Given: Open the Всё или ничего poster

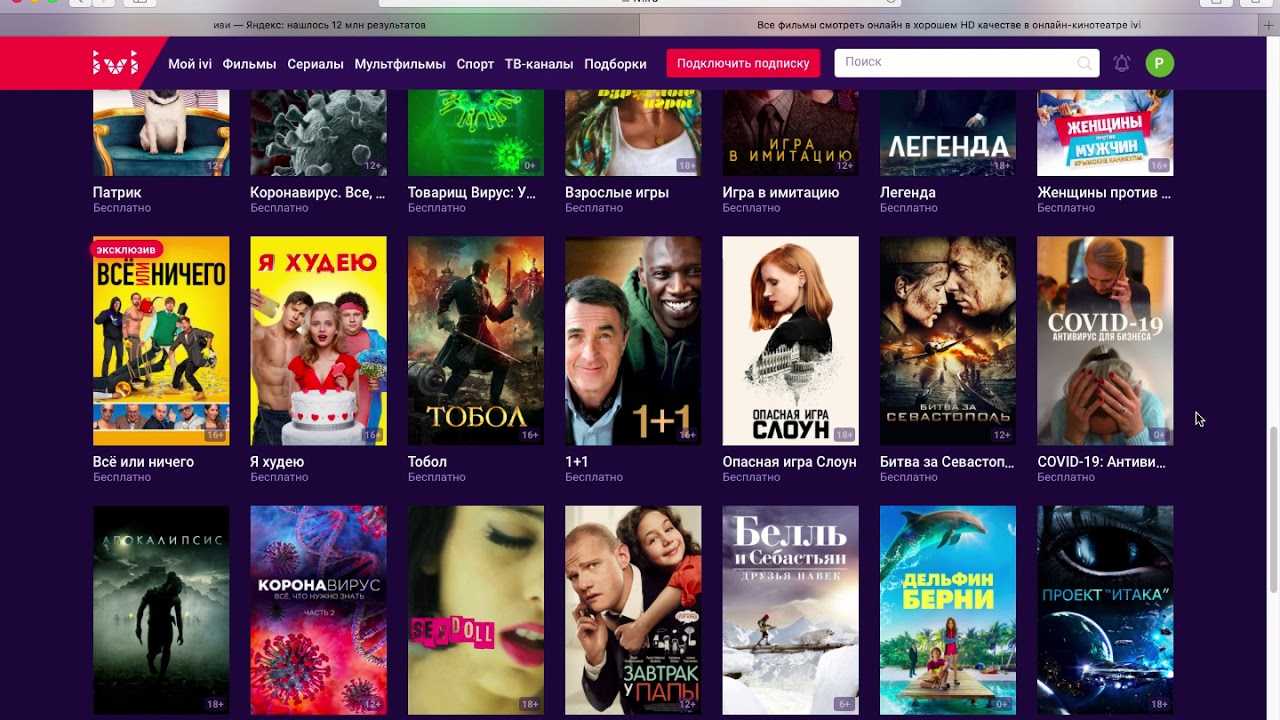Looking at the screenshot, I should pyautogui.click(x=161, y=341).
